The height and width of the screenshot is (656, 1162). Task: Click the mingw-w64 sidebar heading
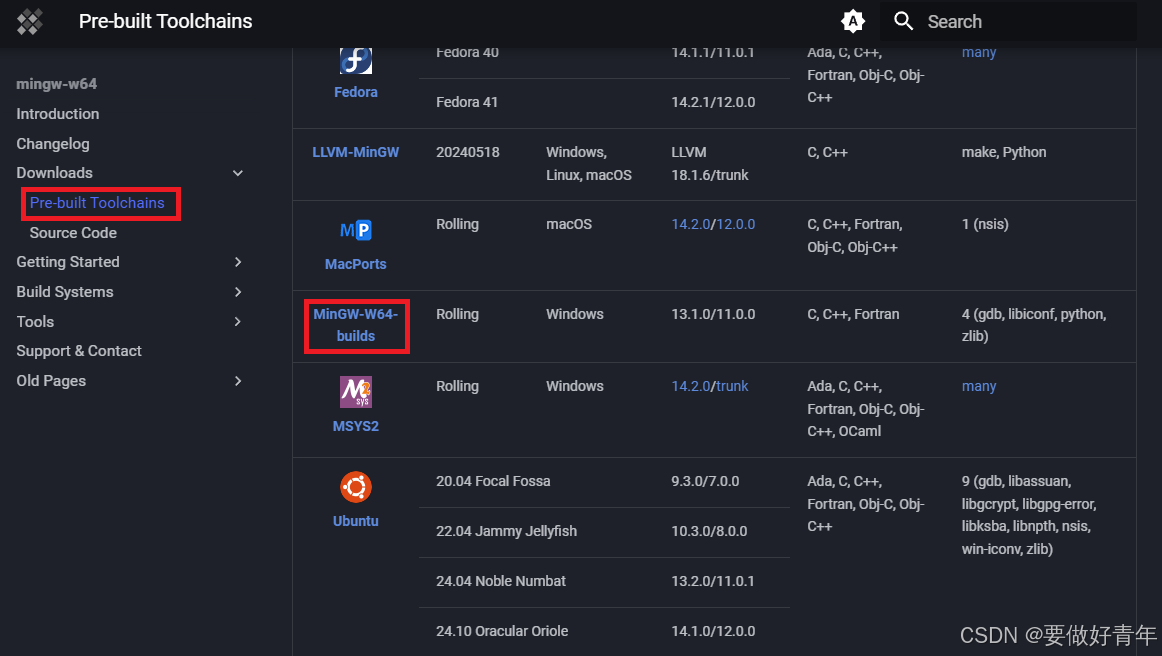point(56,84)
